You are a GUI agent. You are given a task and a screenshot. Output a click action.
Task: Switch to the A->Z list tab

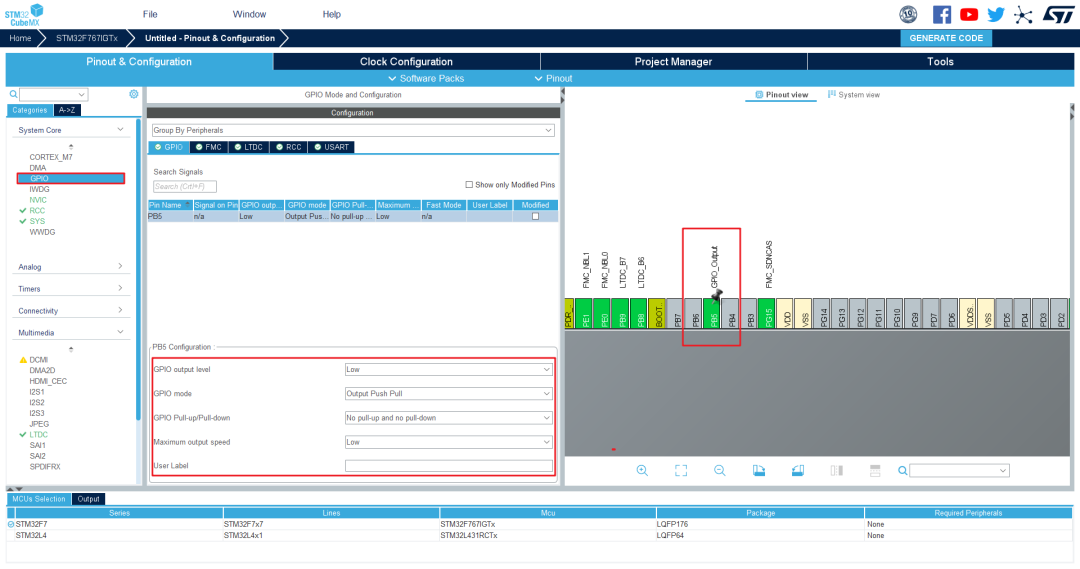[x=67, y=110]
